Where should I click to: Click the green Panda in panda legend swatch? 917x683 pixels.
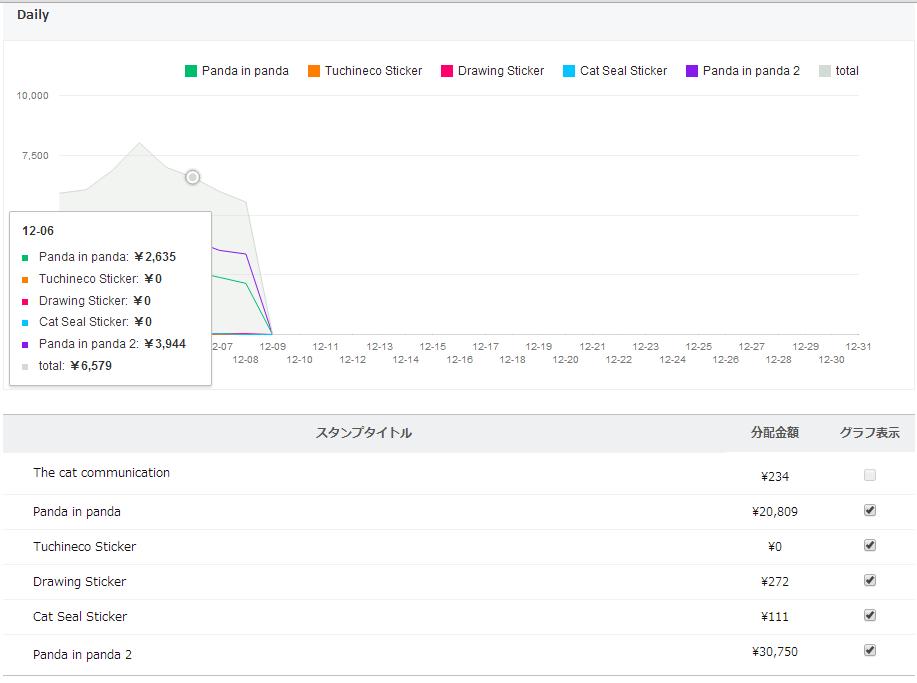tap(191, 71)
